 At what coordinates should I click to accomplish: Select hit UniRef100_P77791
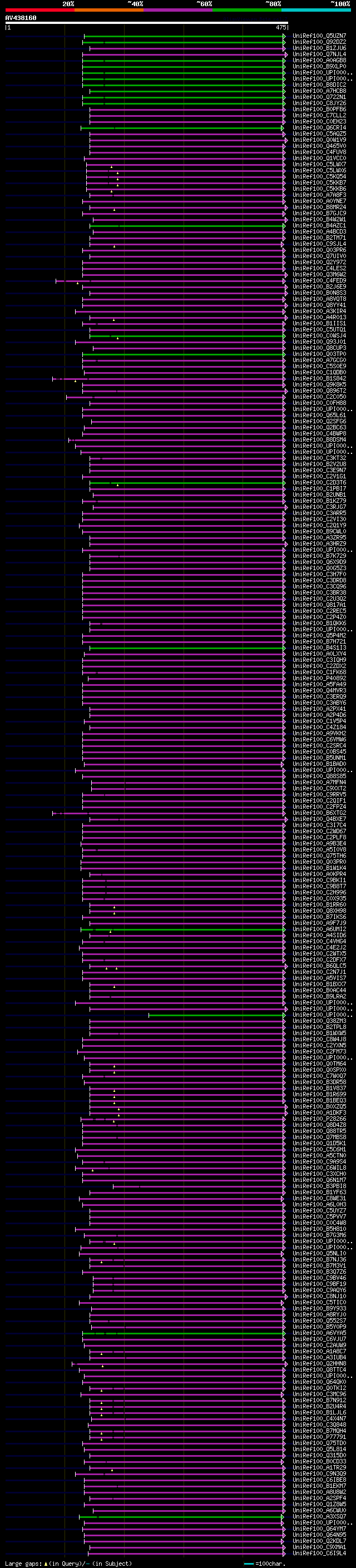pyautogui.click(x=319, y=1437)
